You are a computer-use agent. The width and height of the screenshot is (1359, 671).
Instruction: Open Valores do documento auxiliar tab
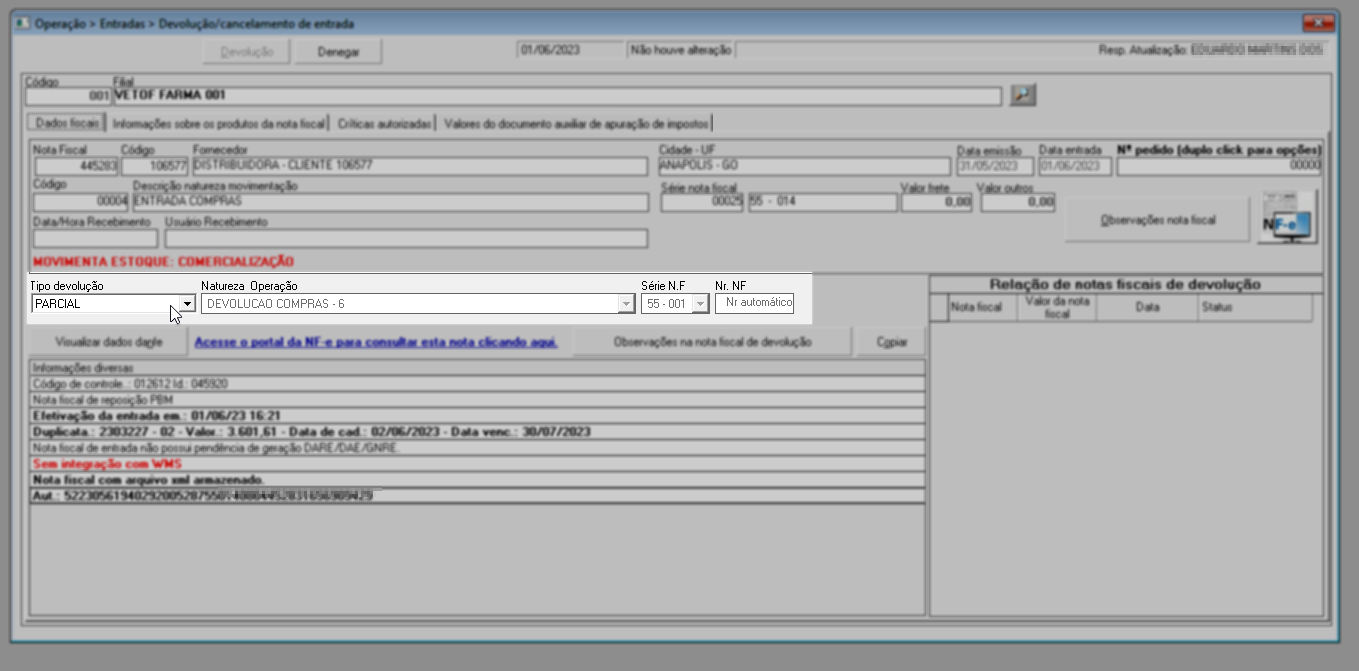577,124
